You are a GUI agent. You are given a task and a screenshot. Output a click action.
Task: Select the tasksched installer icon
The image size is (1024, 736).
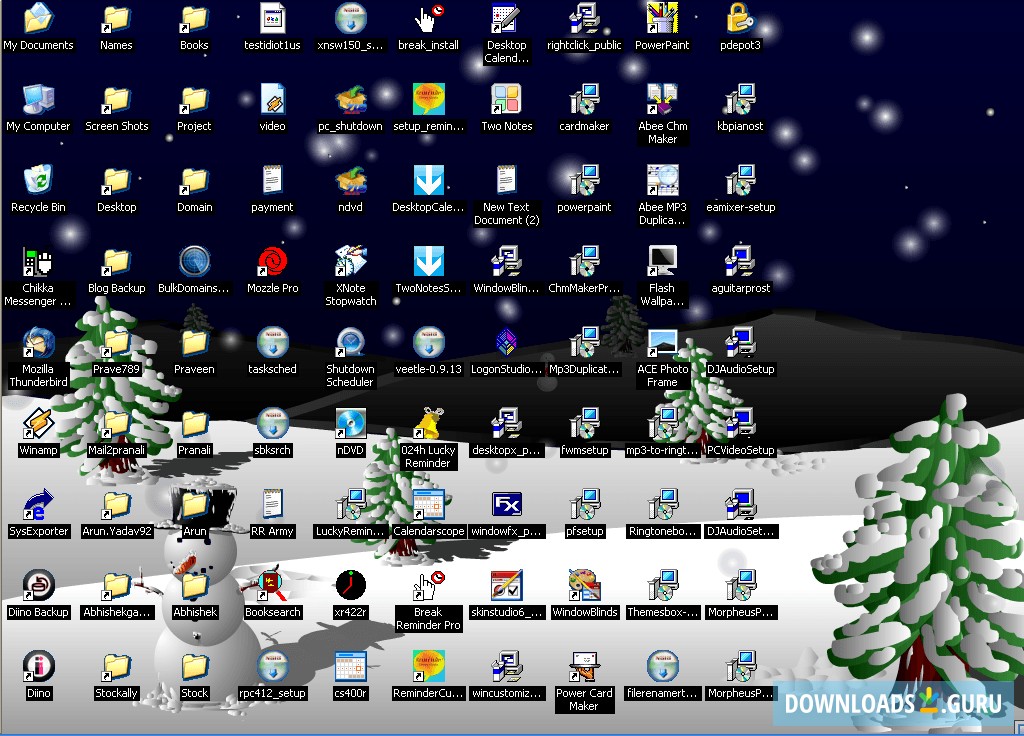[x=272, y=342]
